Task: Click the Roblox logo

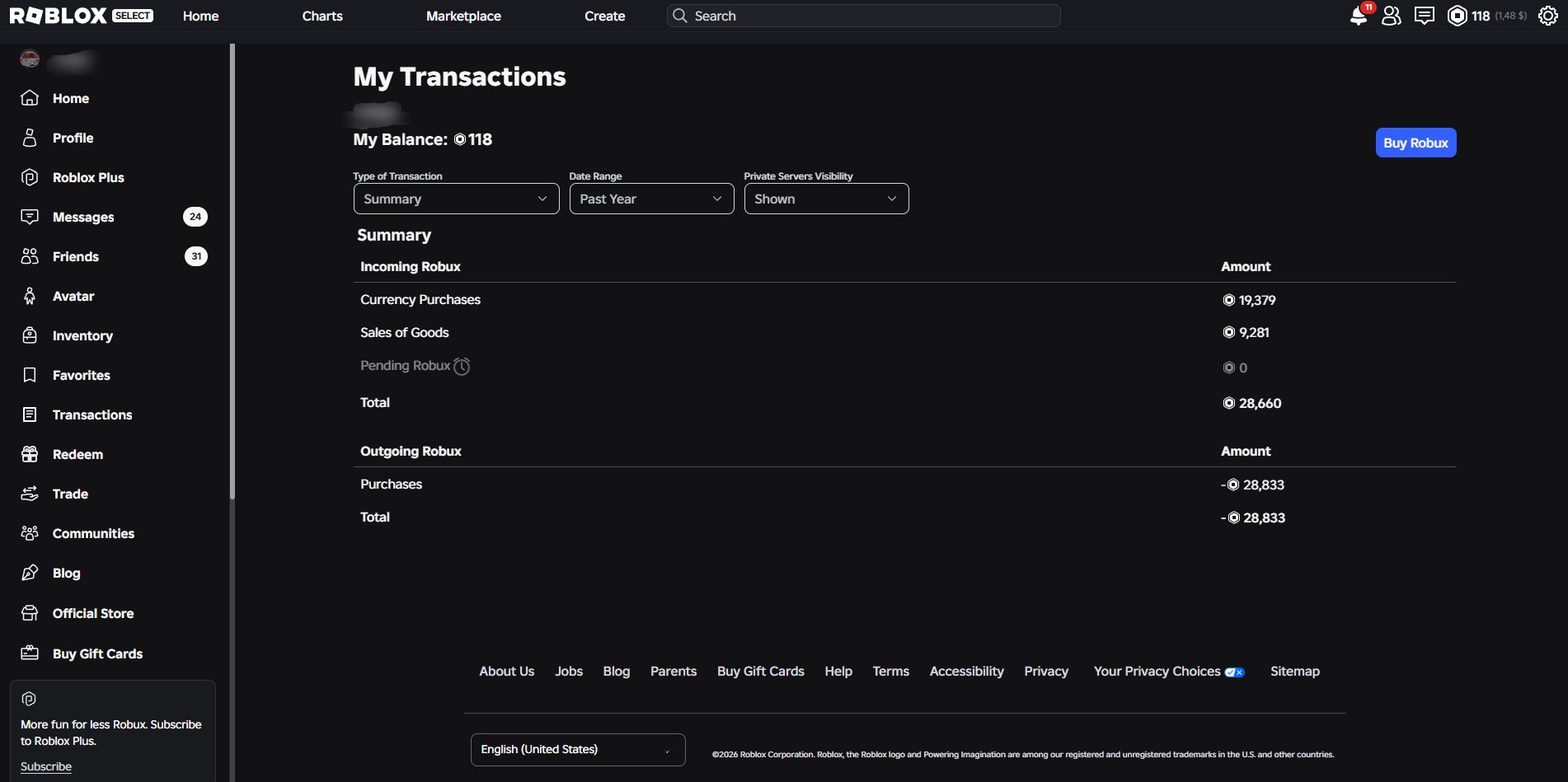Action: pyautogui.click(x=58, y=16)
